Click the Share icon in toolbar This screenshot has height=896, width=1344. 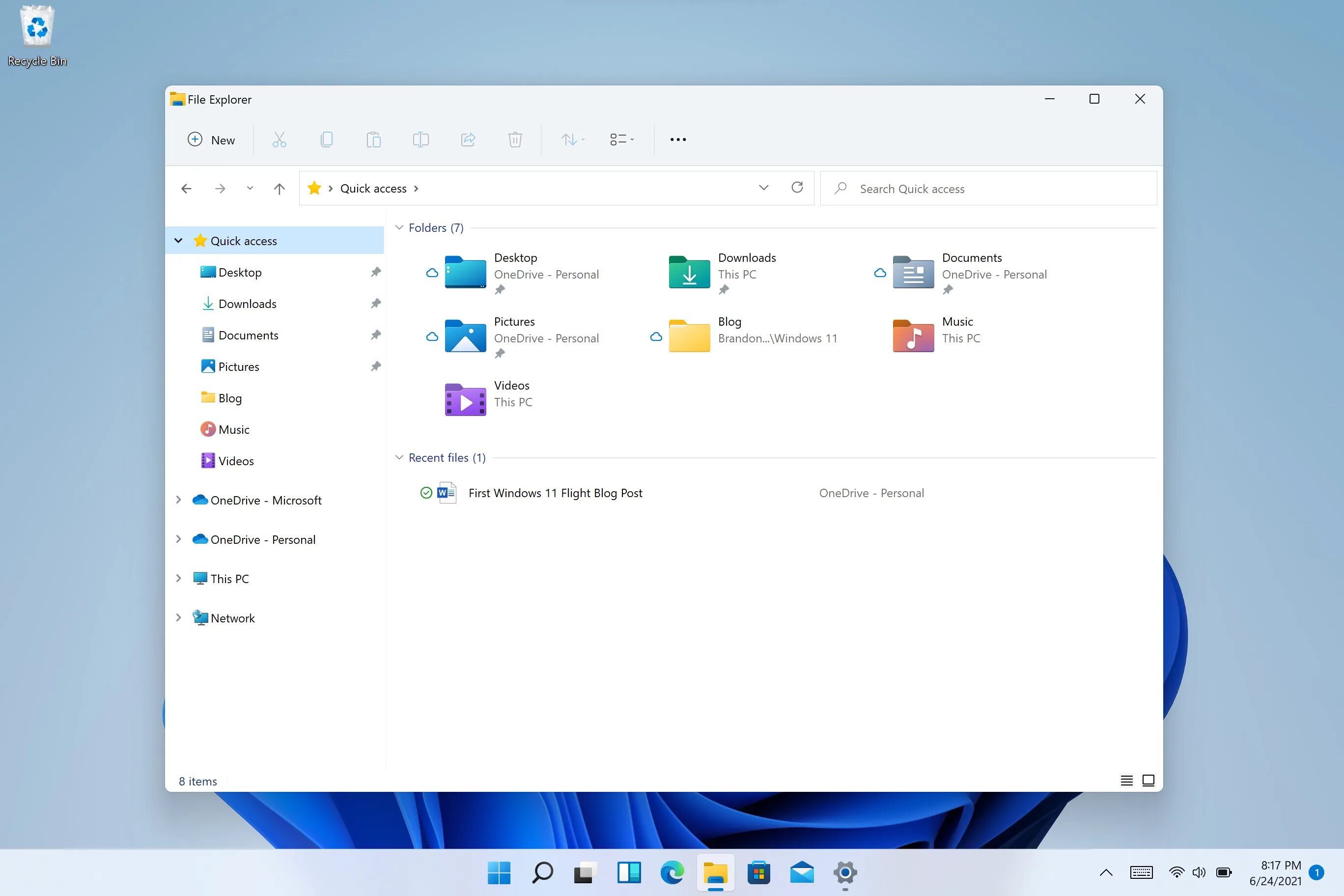coord(467,139)
